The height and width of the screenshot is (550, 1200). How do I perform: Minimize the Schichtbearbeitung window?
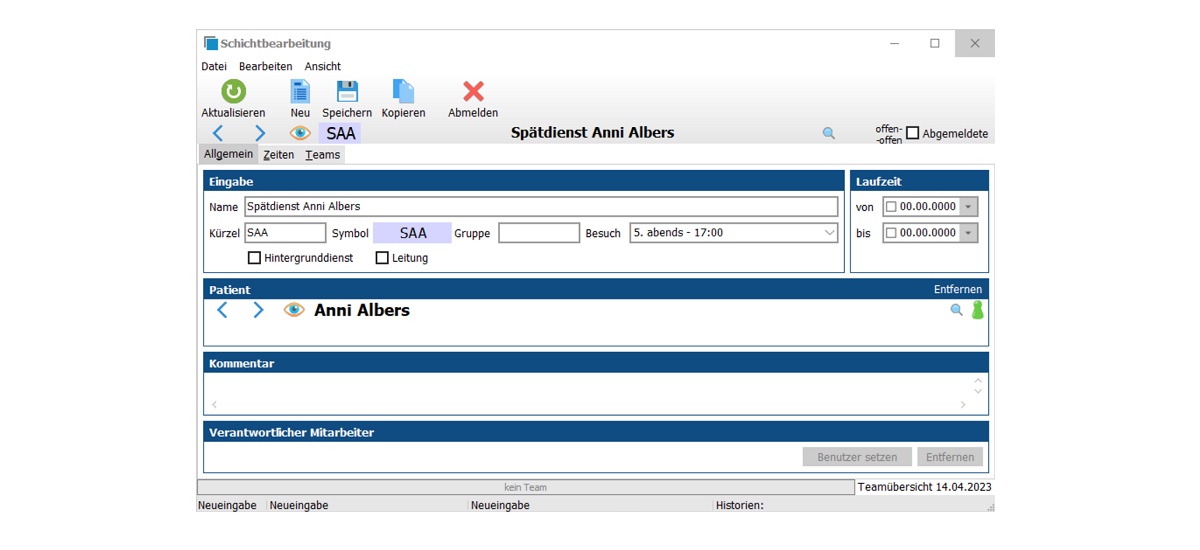895,43
